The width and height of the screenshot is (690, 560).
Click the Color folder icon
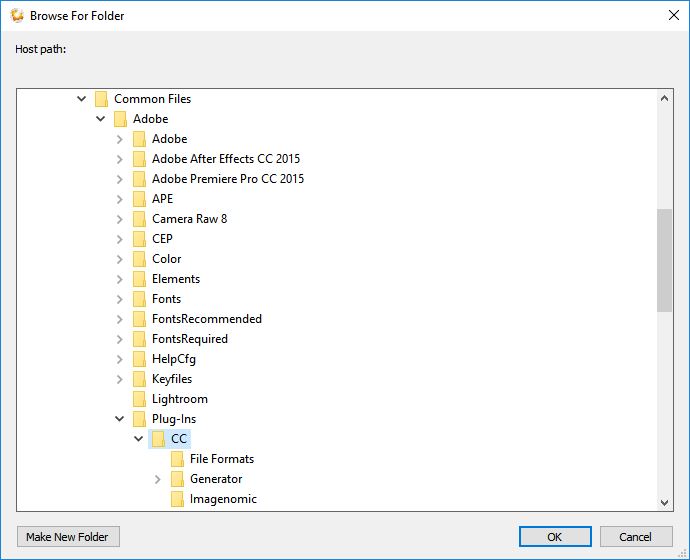pos(139,259)
